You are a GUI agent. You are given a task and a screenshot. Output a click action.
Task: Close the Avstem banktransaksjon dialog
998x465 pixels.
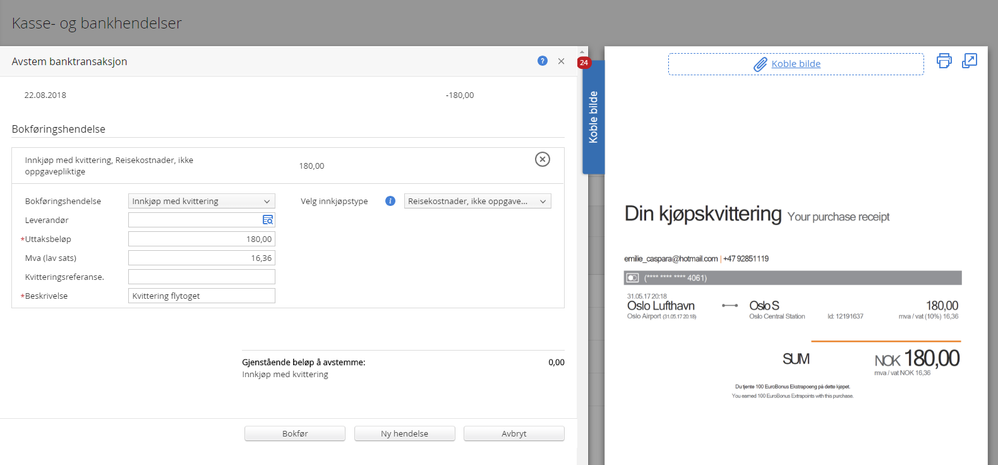pyautogui.click(x=561, y=61)
